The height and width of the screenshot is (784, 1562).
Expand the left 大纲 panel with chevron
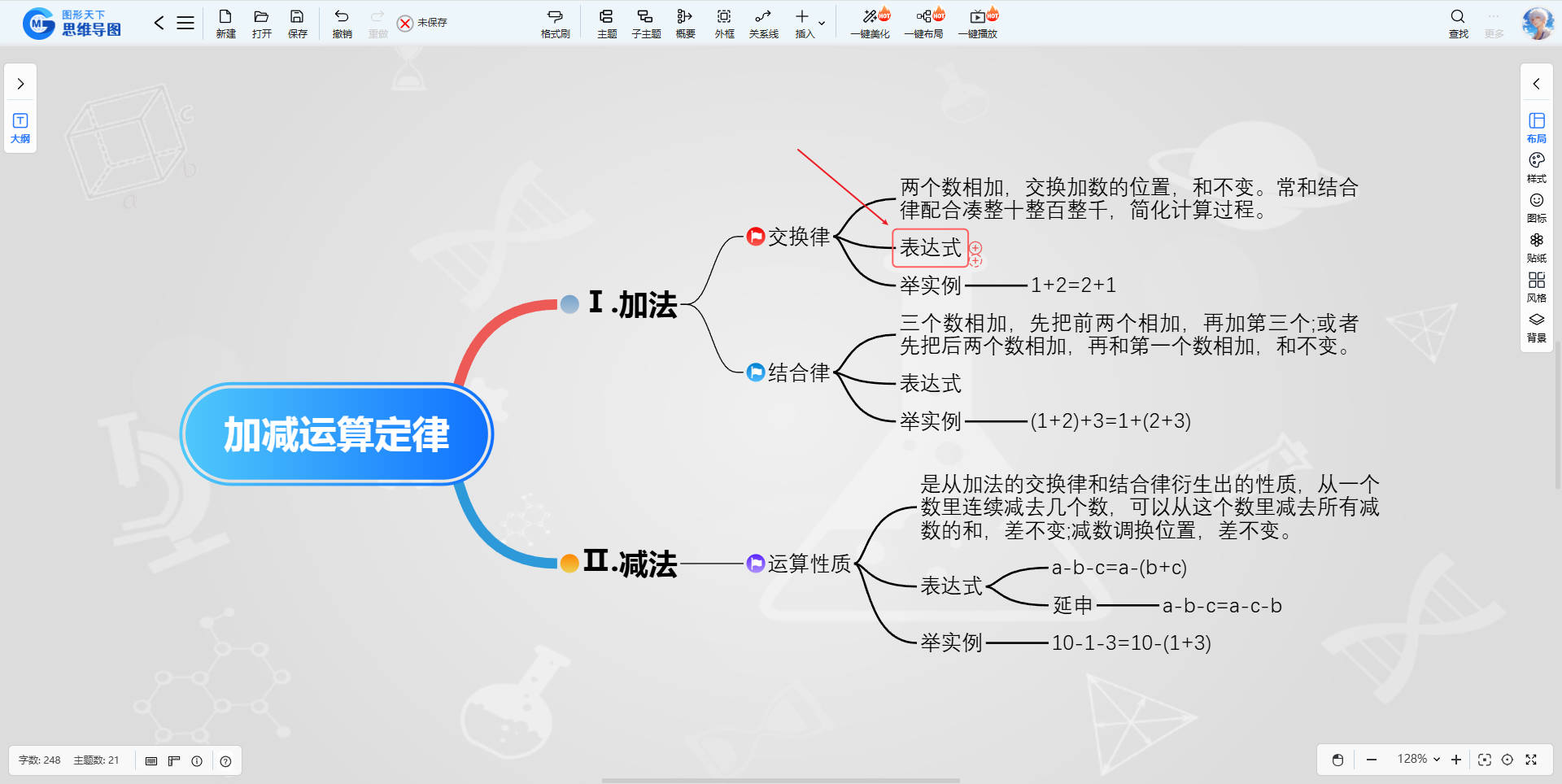click(x=20, y=84)
